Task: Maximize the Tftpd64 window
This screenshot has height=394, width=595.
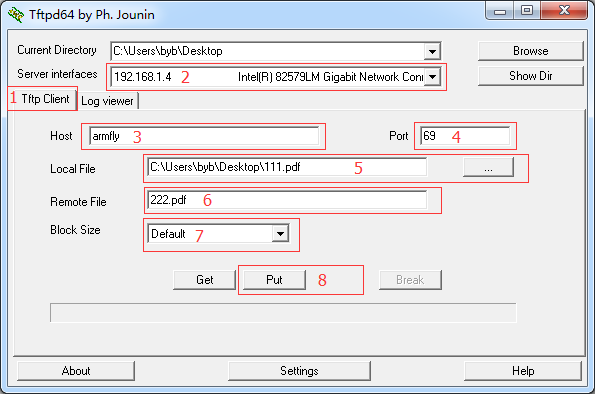Action: pos(527,11)
